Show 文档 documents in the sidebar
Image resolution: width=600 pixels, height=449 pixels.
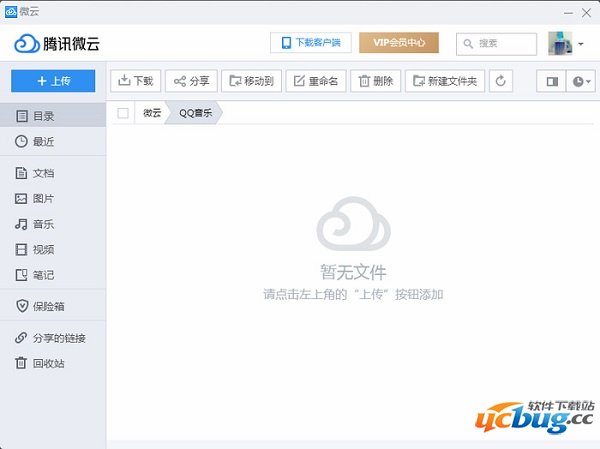(x=53, y=173)
